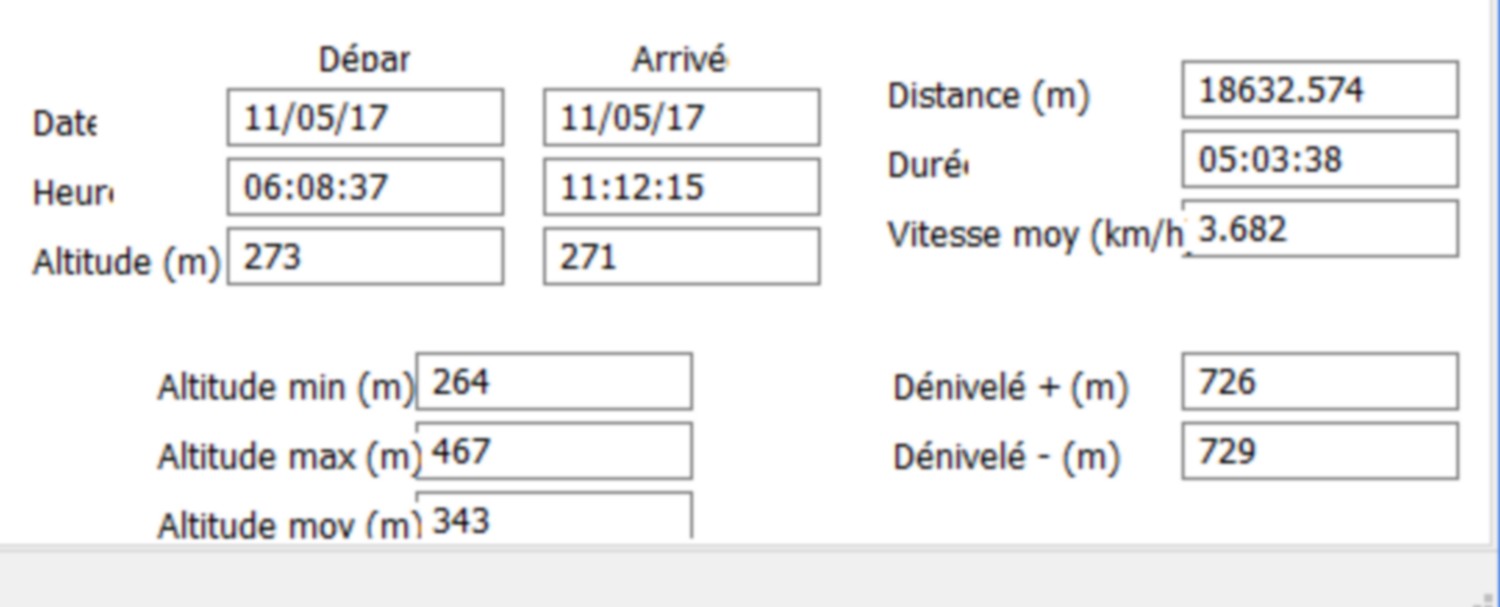Click the Durée field showing 05:03:38
The image size is (1500, 607).
tap(1320, 159)
